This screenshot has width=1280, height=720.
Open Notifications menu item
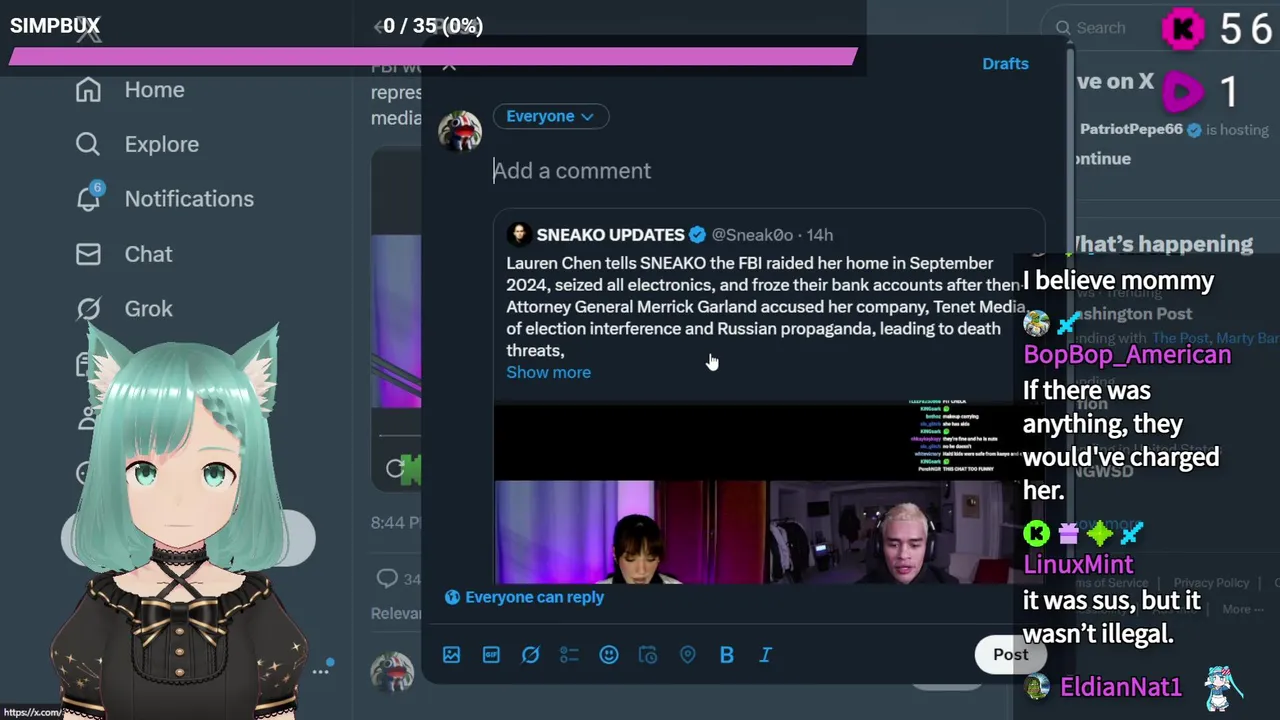coord(189,199)
